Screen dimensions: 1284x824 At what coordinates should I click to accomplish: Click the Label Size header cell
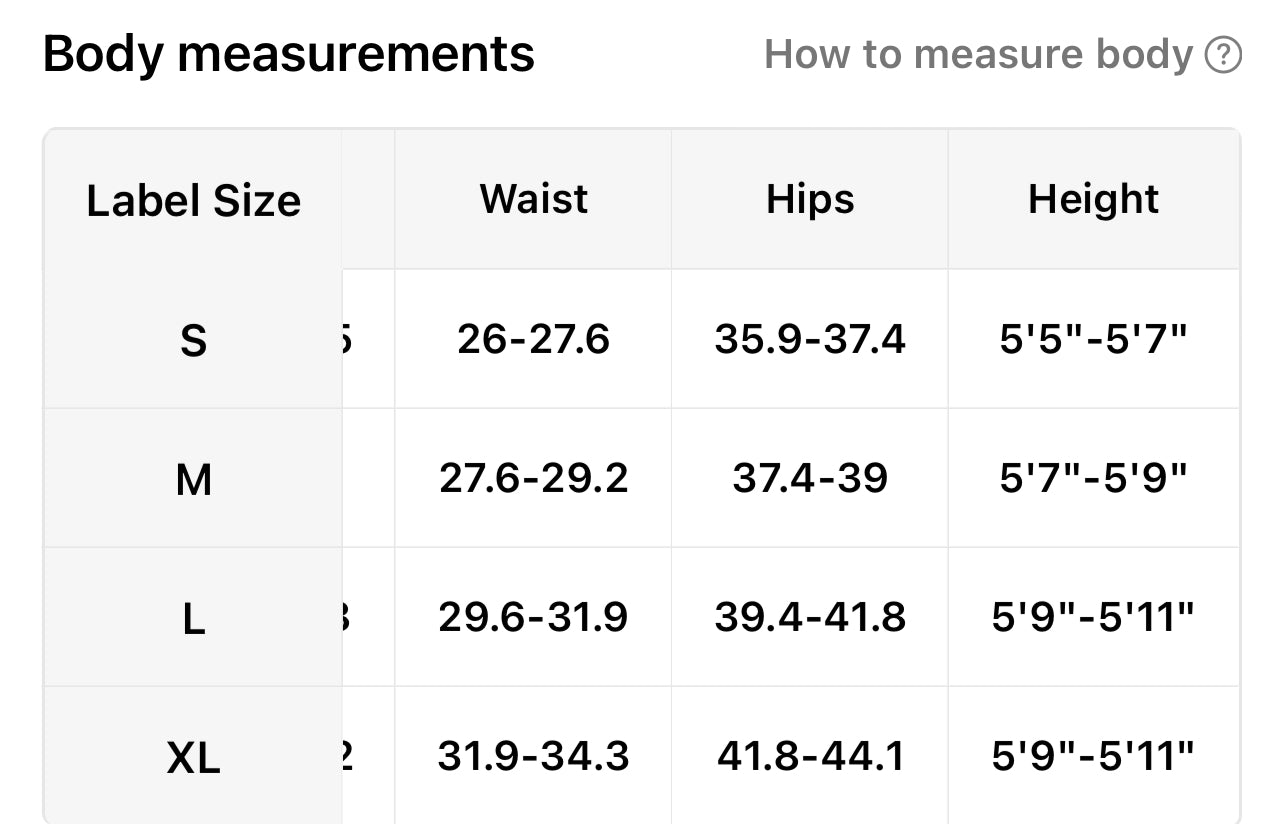pyautogui.click(x=193, y=201)
